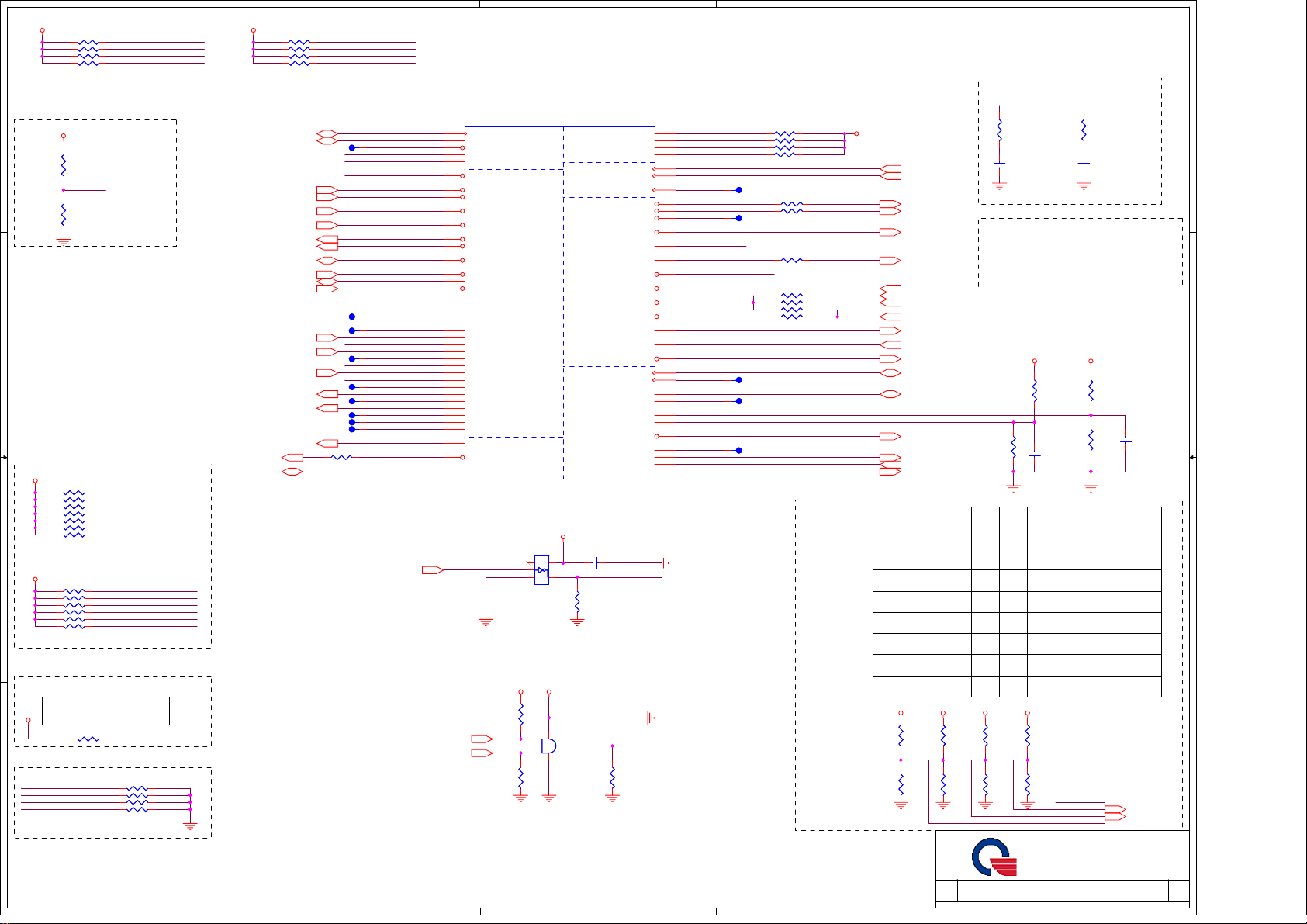Click the lower input port of the AND gate
The image size is (1307, 924).
click(x=482, y=753)
